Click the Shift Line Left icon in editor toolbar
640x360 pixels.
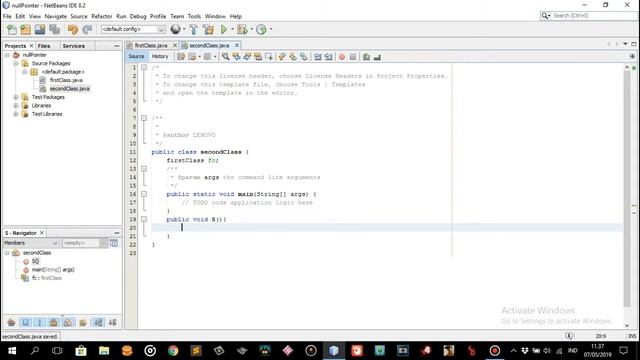318,57
